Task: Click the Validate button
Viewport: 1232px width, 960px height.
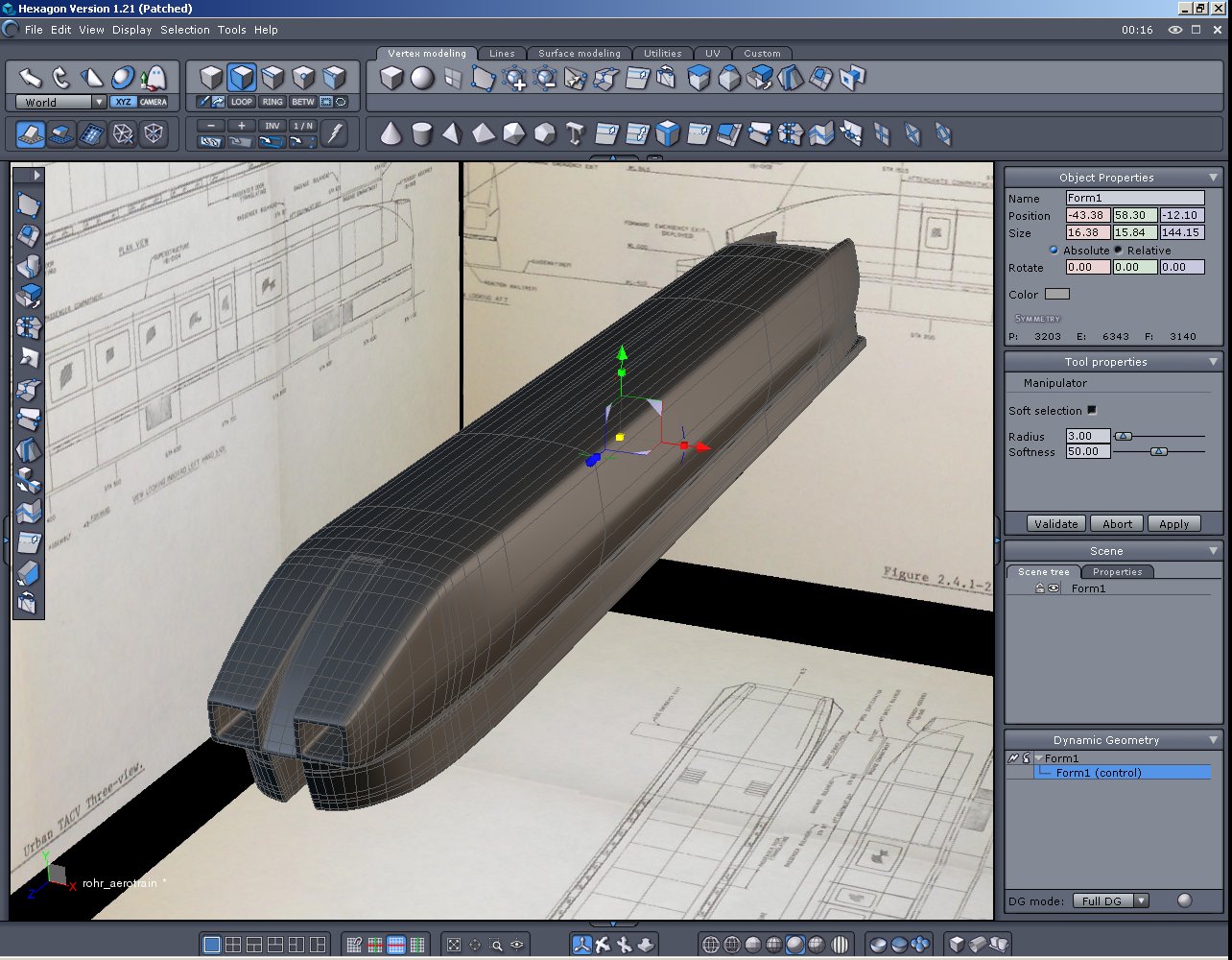Action: click(1056, 524)
